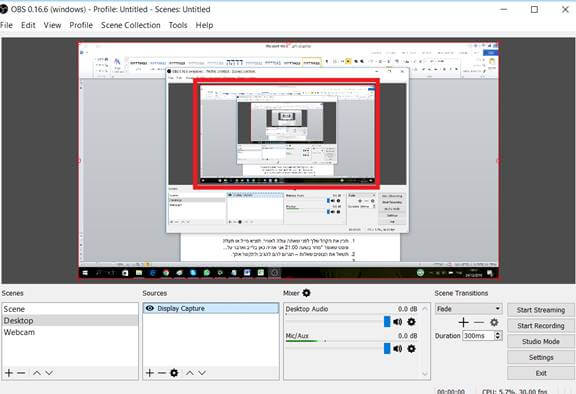576x394 pixels.
Task: Open the Fade transition dropdown
Action: click(x=468, y=308)
